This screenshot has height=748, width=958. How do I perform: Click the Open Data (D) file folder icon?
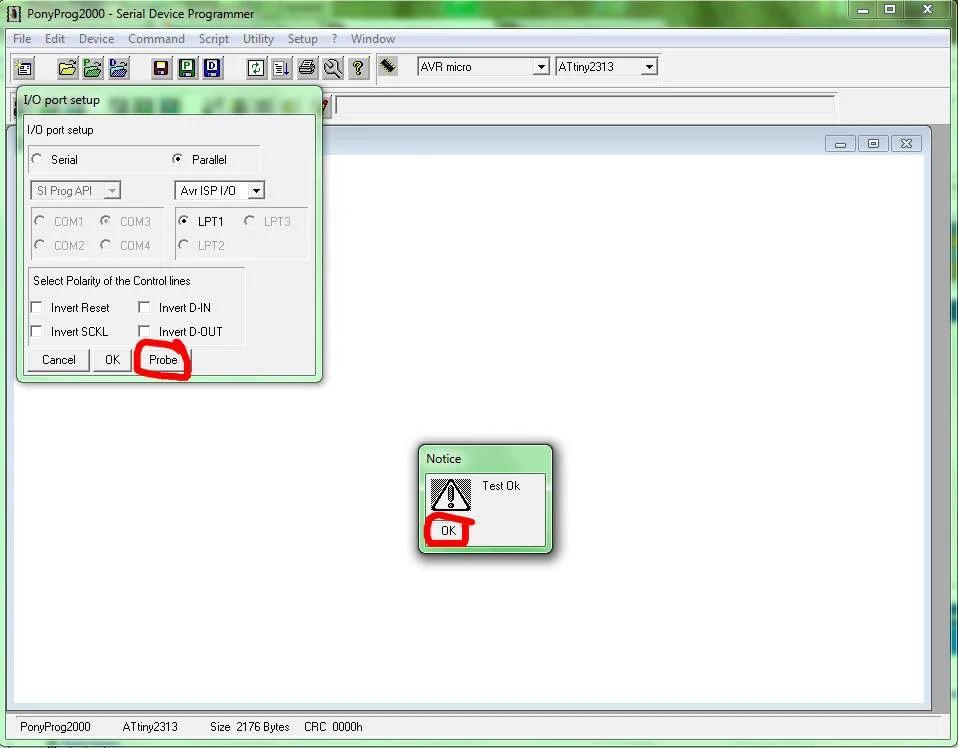coord(119,67)
